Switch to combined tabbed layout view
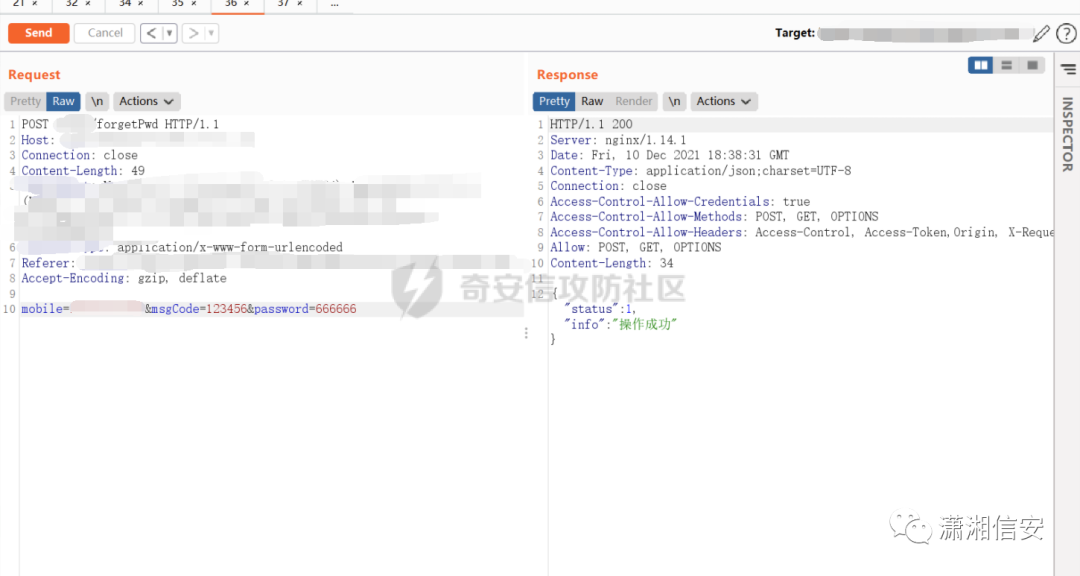The height and width of the screenshot is (576, 1080). [x=1032, y=65]
